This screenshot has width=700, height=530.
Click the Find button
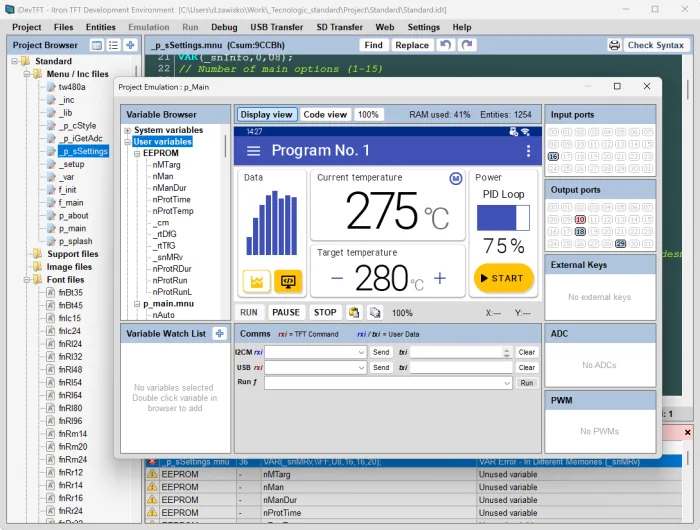pos(373,45)
